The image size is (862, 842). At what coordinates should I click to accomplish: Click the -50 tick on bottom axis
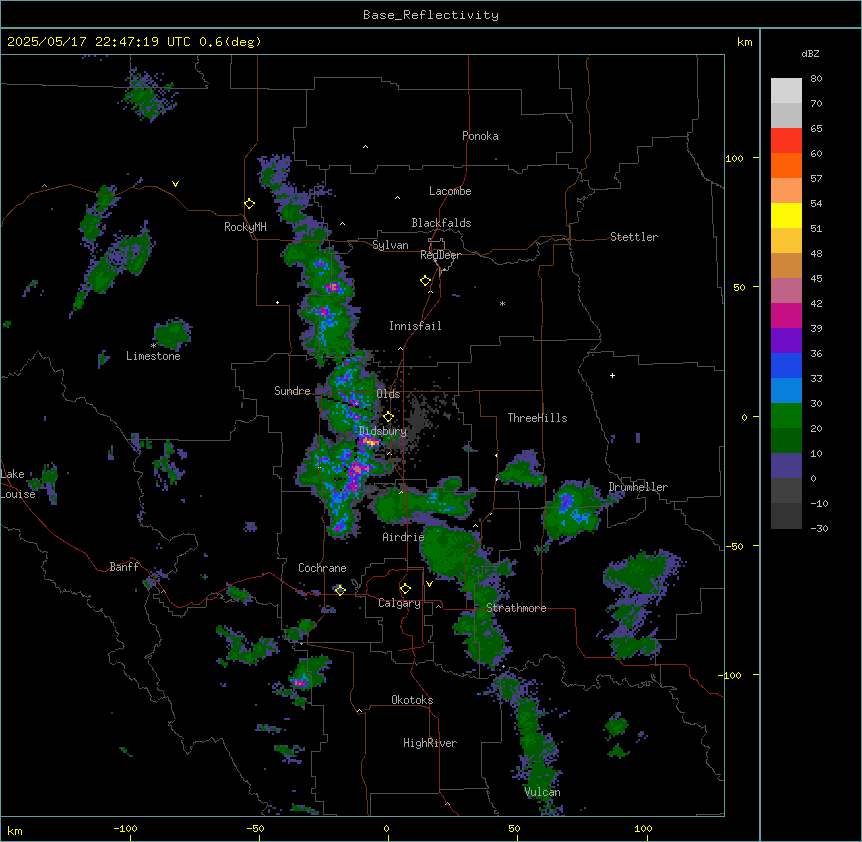(255, 828)
